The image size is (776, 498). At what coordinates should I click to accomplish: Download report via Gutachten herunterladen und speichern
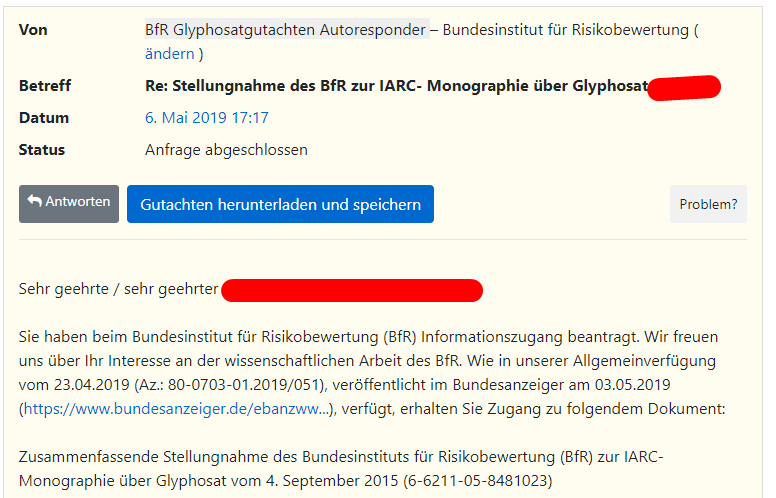(x=280, y=204)
